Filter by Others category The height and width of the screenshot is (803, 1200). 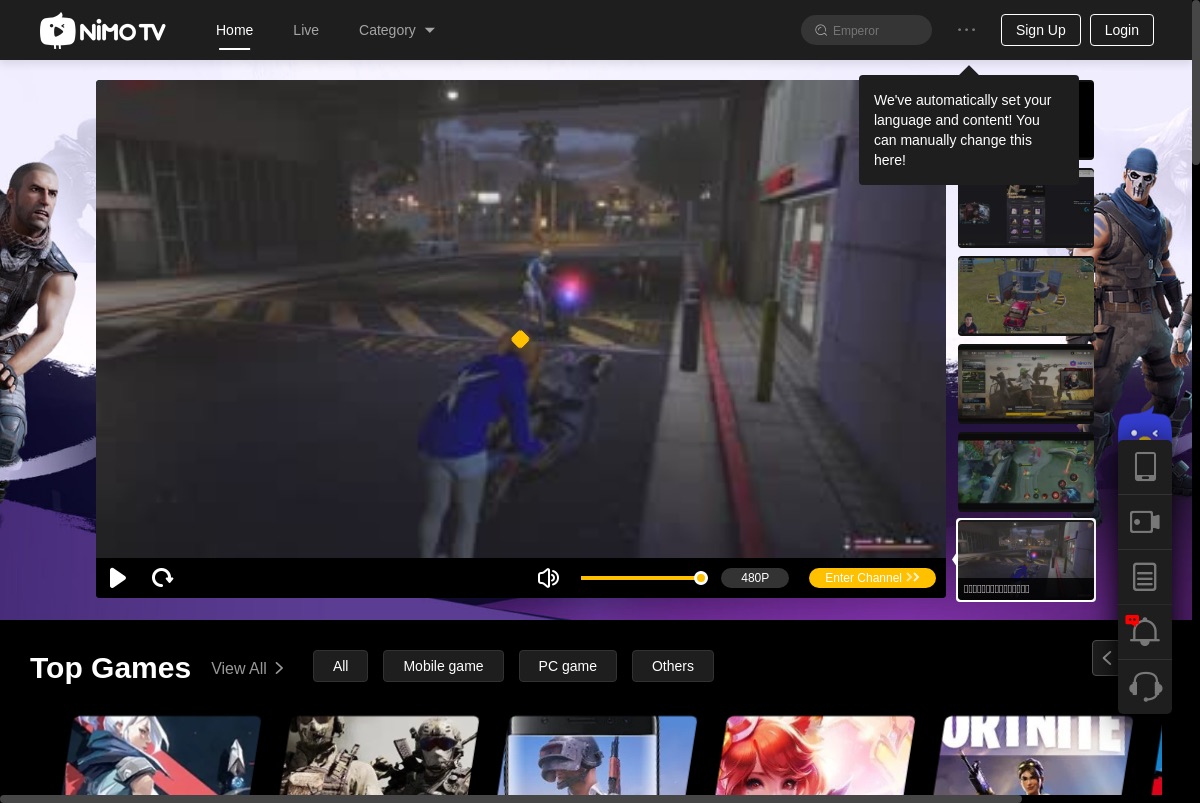click(x=672, y=666)
